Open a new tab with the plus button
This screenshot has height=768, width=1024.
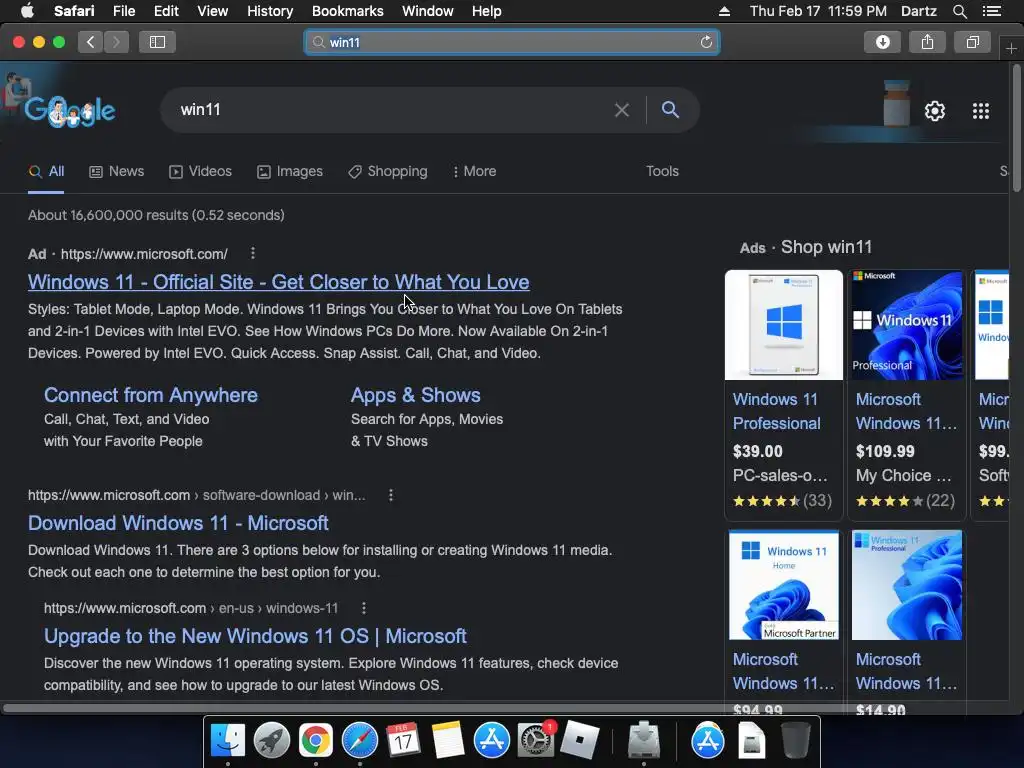[x=1011, y=49]
